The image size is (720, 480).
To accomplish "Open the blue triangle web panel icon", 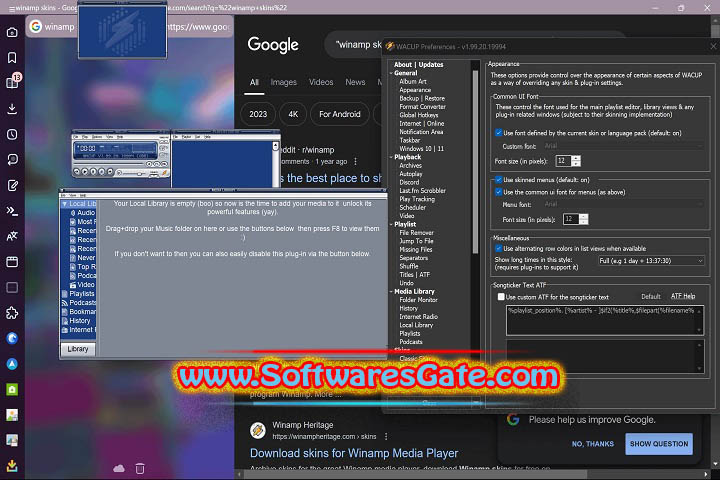I will point(12,364).
